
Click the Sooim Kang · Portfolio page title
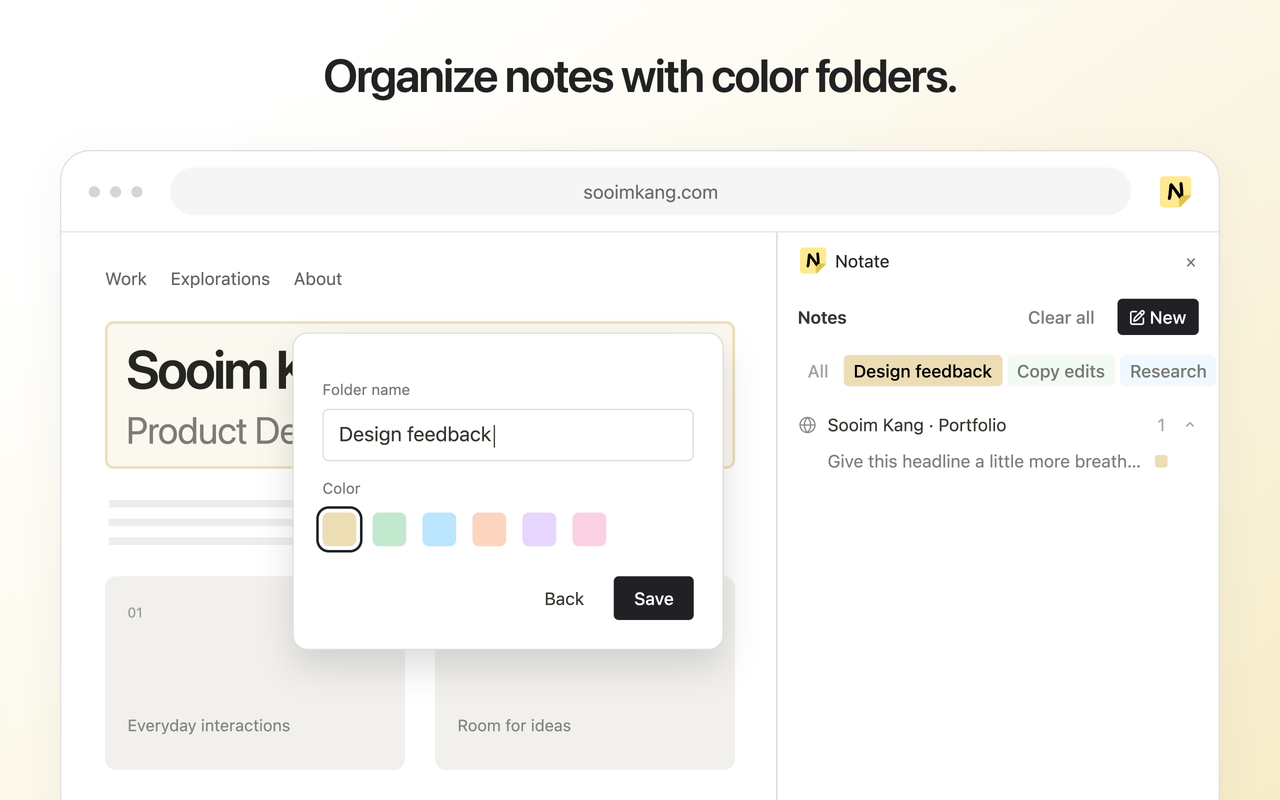[917, 425]
